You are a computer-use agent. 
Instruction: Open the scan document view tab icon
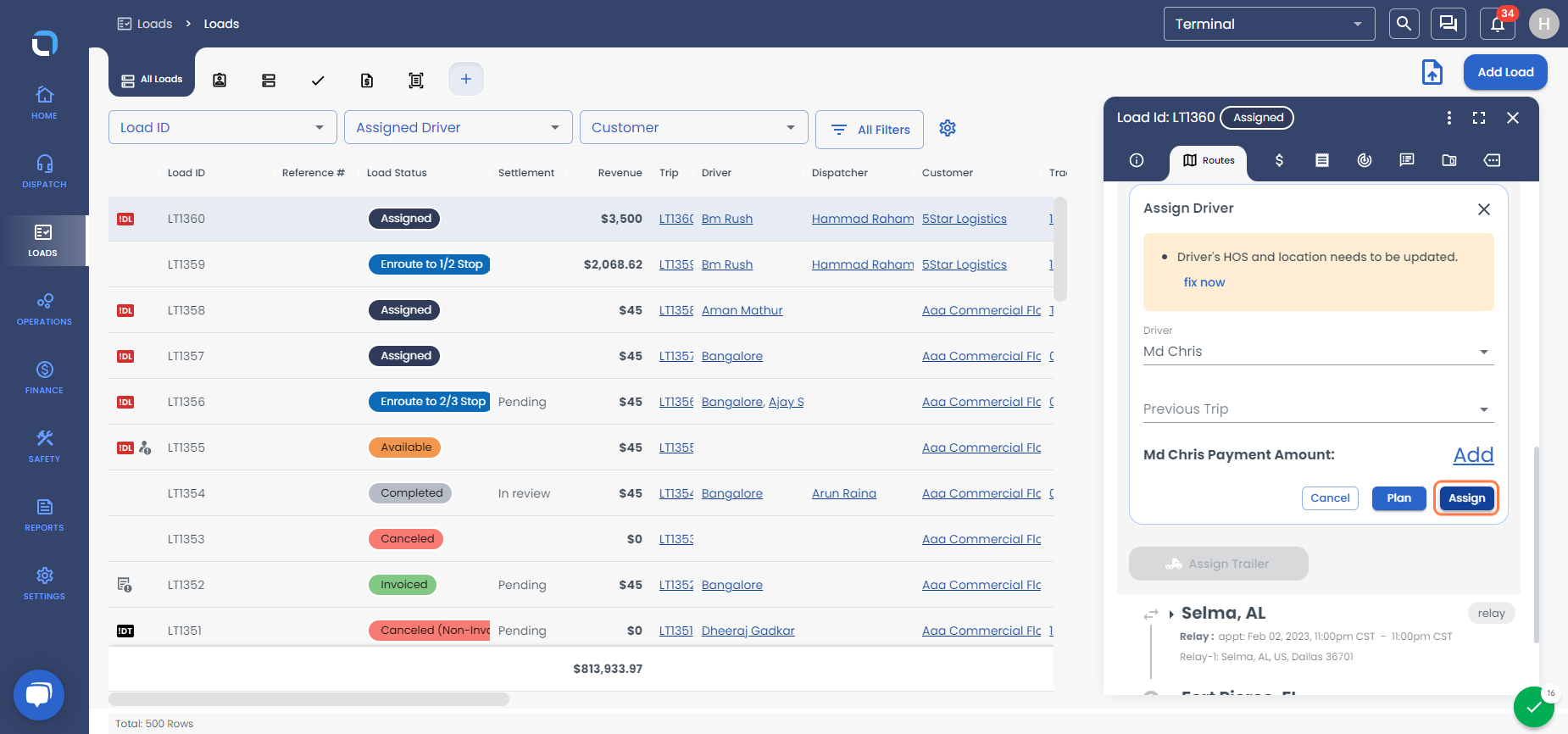coord(416,80)
